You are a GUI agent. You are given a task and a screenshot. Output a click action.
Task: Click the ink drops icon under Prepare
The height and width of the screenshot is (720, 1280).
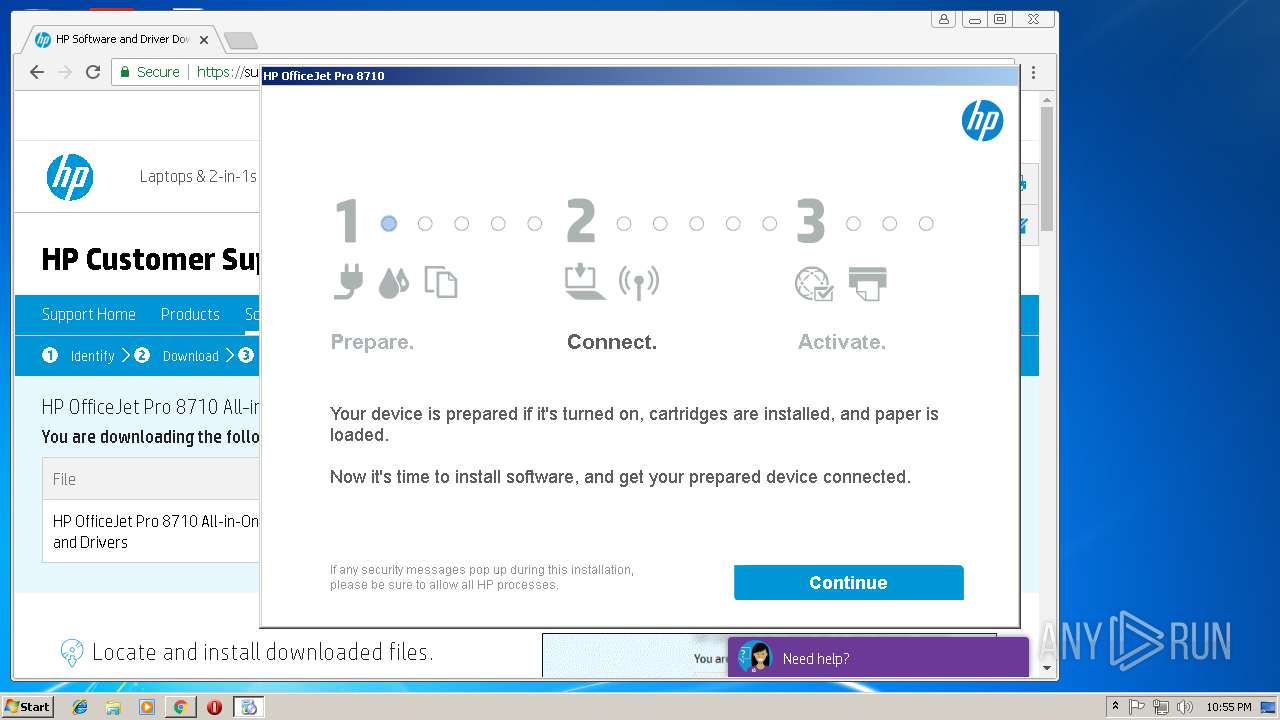coord(393,282)
